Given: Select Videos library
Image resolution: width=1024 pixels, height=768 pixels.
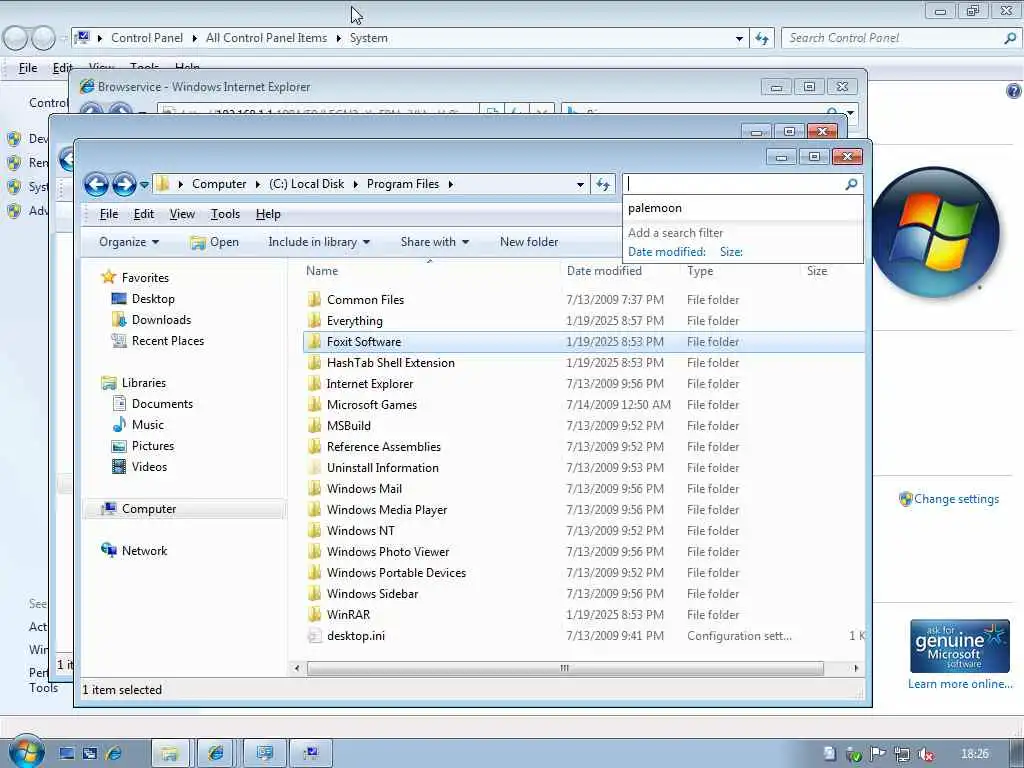Looking at the screenshot, I should [149, 467].
